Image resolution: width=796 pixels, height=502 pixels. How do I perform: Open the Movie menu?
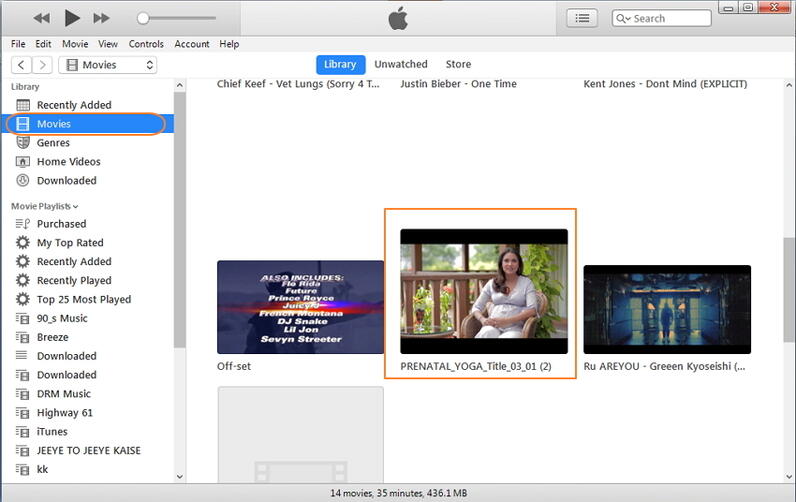75,44
